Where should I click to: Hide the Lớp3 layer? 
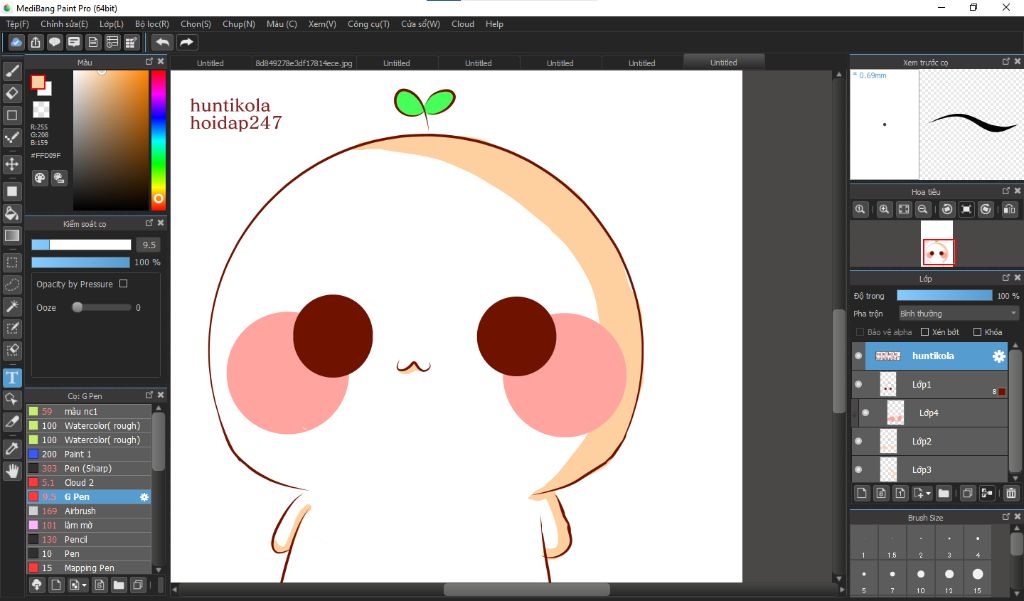[x=859, y=470]
